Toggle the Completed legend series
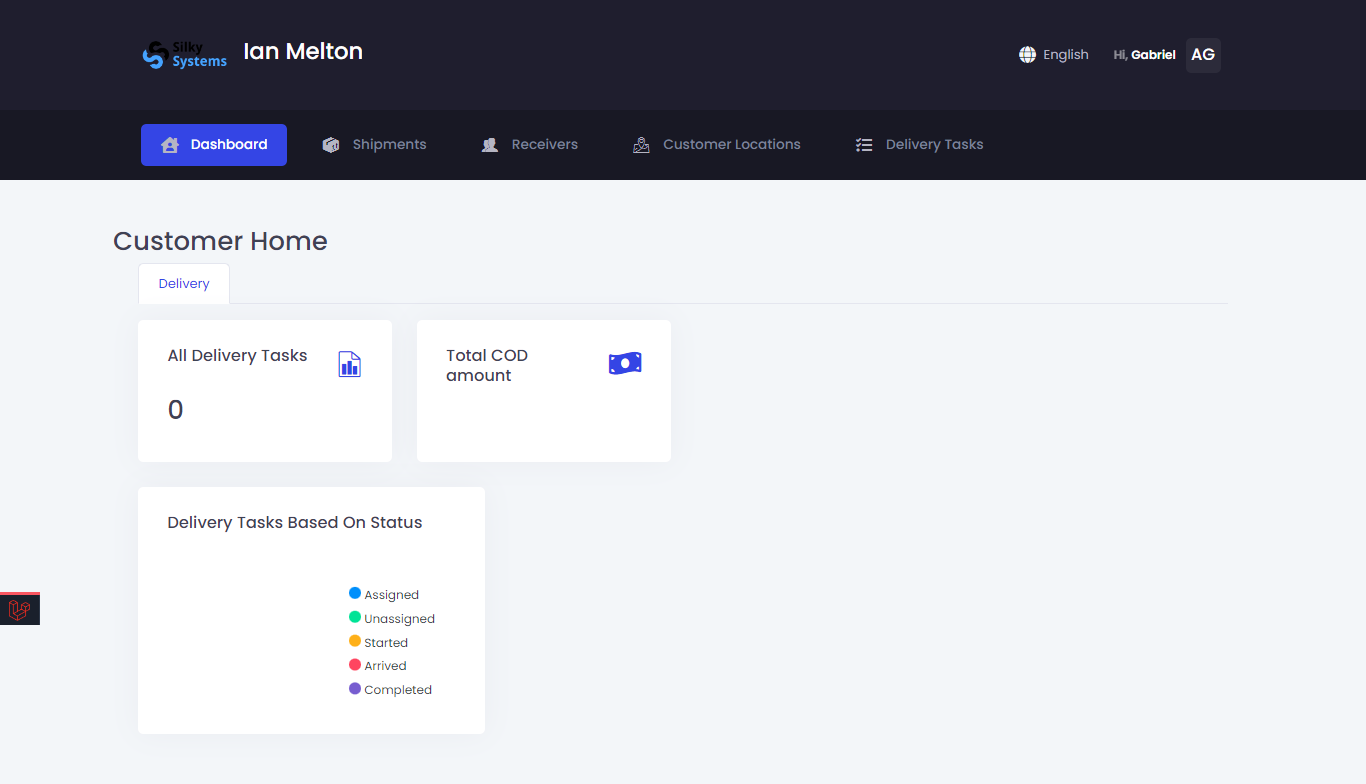This screenshot has width=1366, height=784. [397, 690]
